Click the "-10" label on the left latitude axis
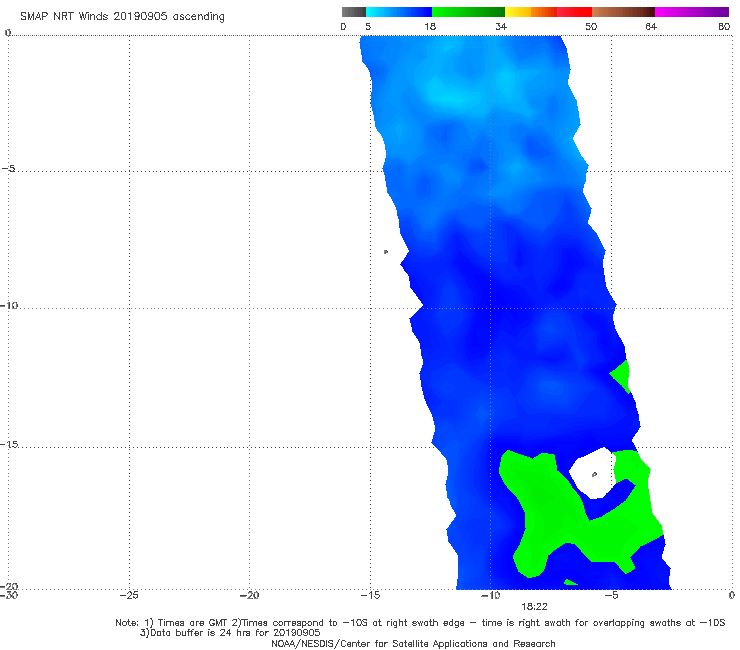Screen dimensions: 740x650 tap(9, 305)
